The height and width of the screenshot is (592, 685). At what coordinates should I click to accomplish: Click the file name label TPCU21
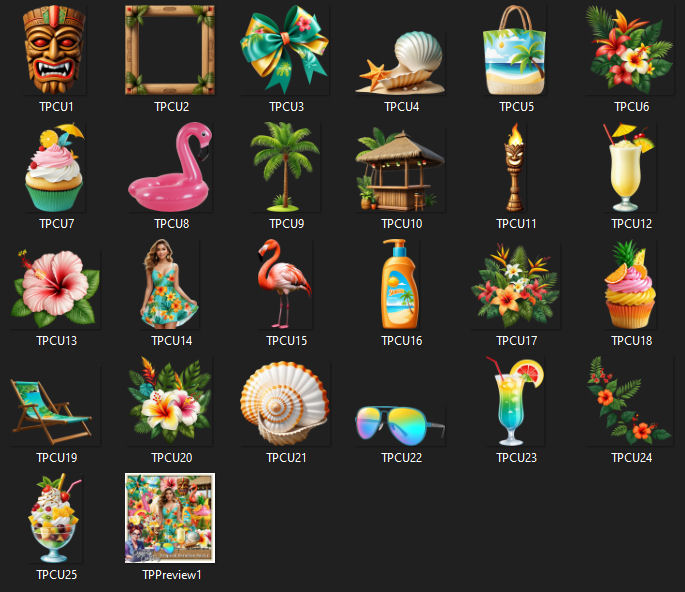click(287, 458)
